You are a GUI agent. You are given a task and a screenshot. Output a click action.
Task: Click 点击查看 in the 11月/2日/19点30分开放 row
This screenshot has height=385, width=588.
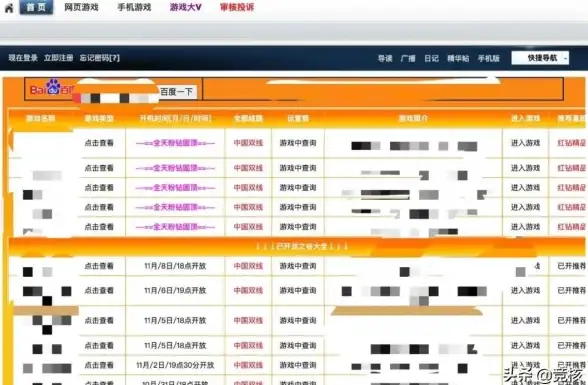click(x=99, y=365)
